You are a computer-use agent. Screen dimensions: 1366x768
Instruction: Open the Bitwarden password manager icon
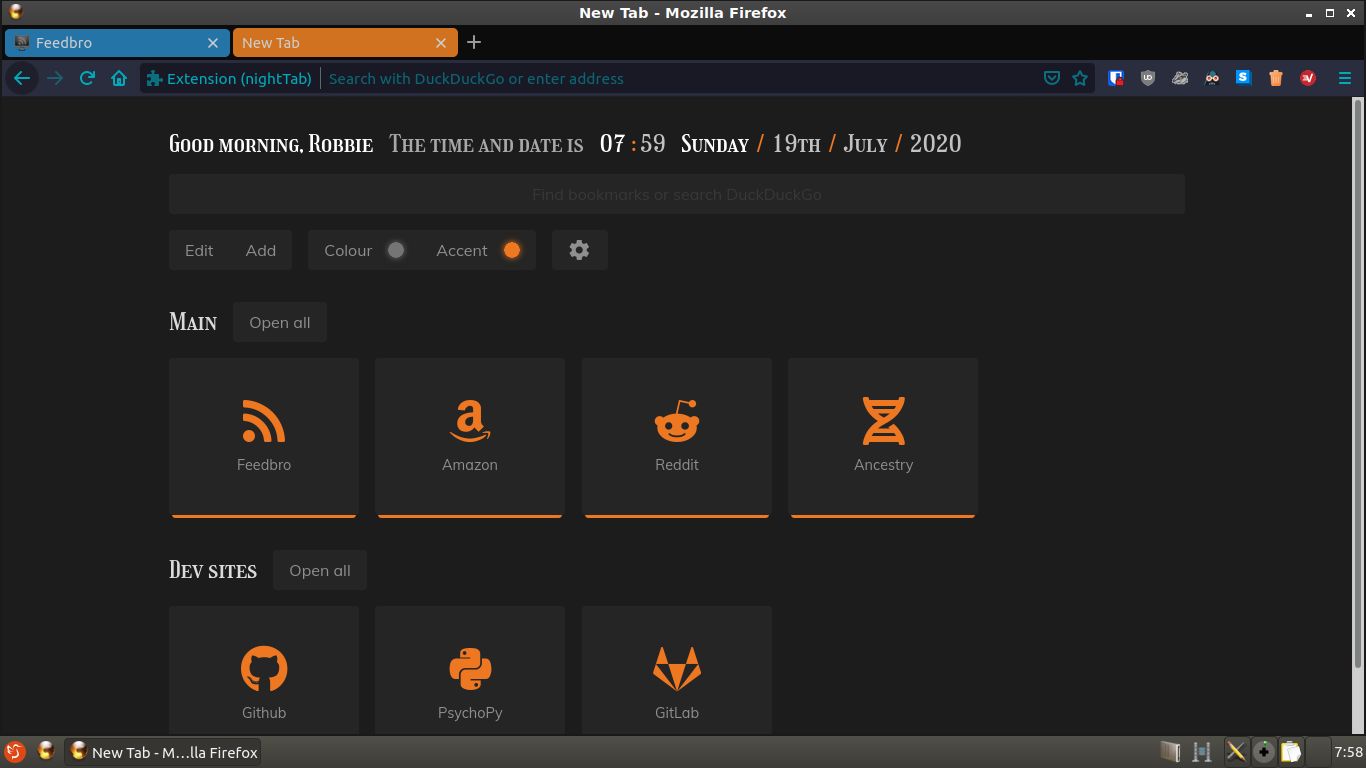[x=1115, y=77]
